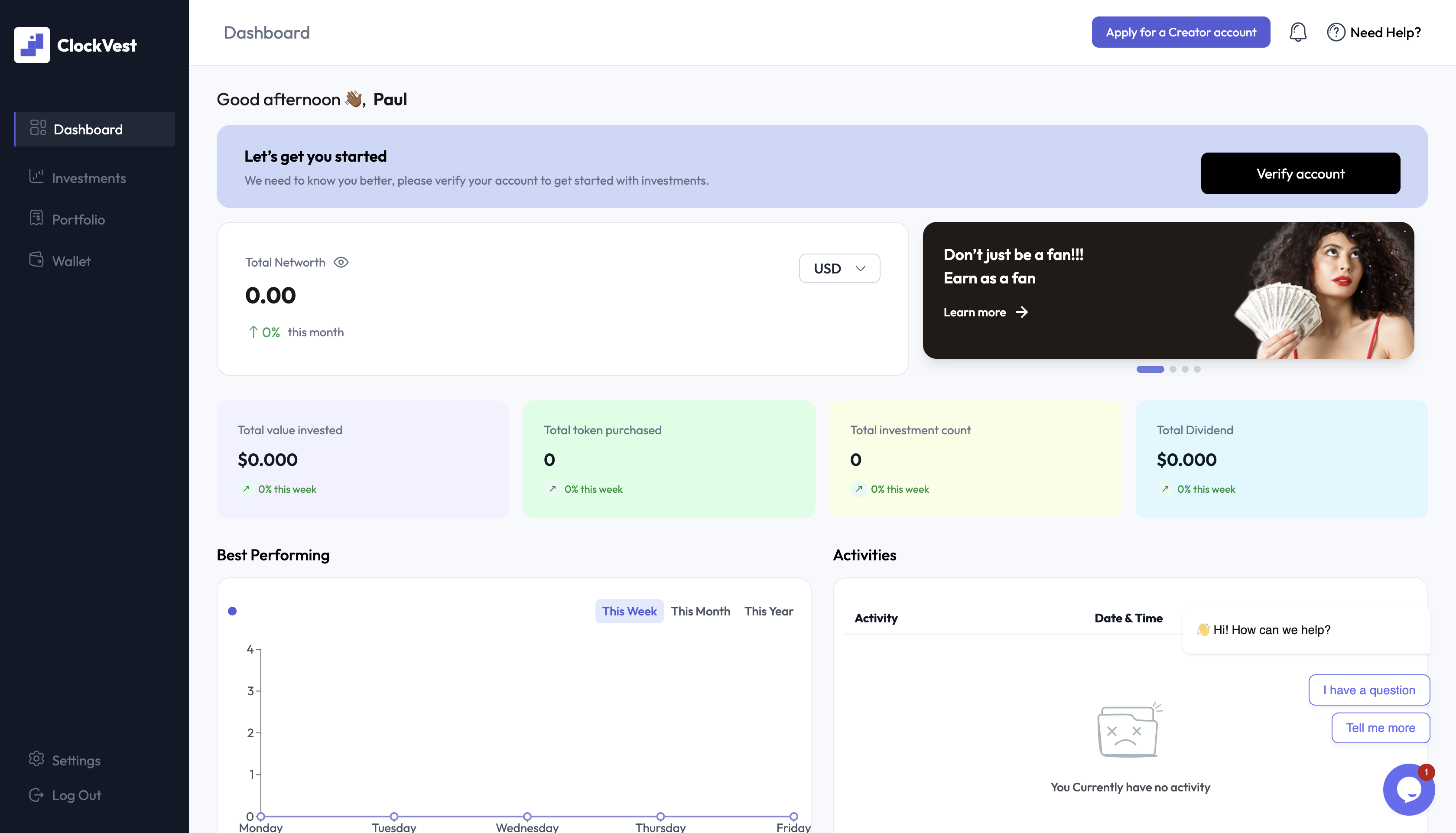Open the Portfolio sidebar item
This screenshot has height=833, width=1456.
[x=78, y=219]
